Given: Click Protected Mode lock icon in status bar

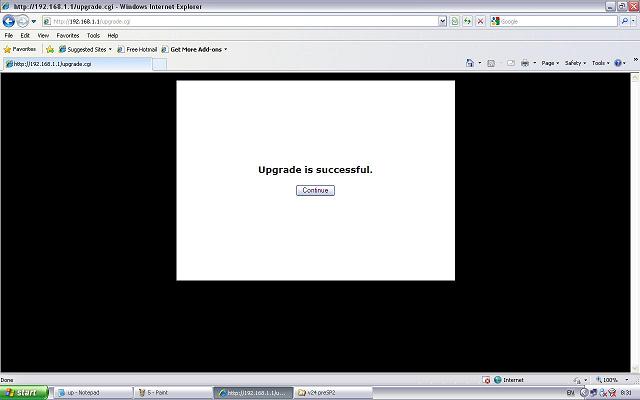Looking at the screenshot, I should pos(578,380).
